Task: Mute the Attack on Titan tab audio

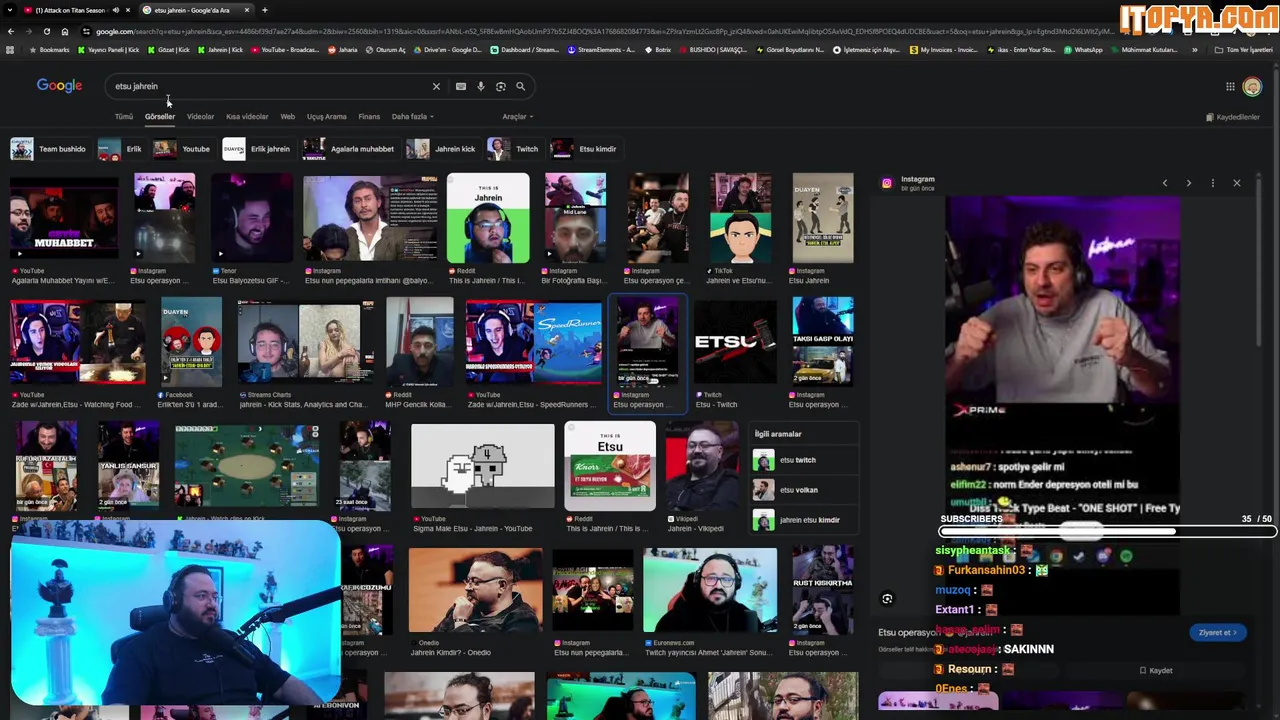Action: pyautogui.click(x=115, y=10)
